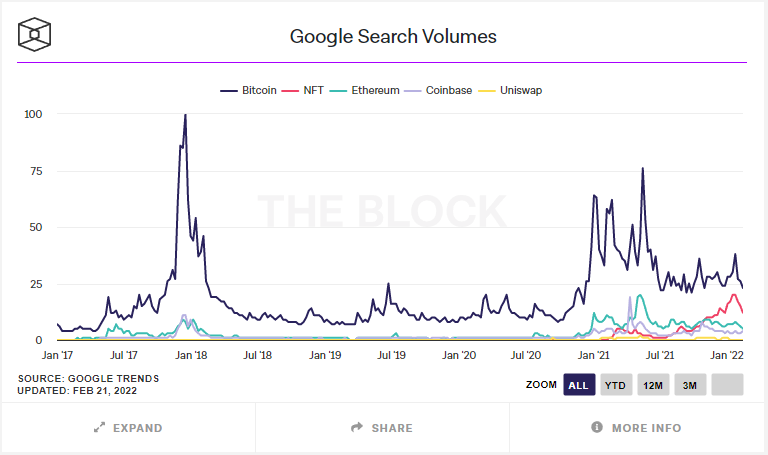768x455 pixels.
Task: Click the Jul '19 axis label
Action: [x=391, y=355]
